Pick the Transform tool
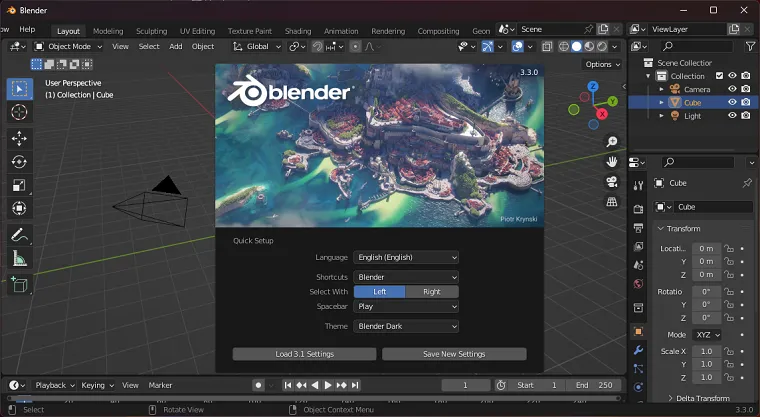The width and height of the screenshot is (760, 417). click(x=19, y=208)
